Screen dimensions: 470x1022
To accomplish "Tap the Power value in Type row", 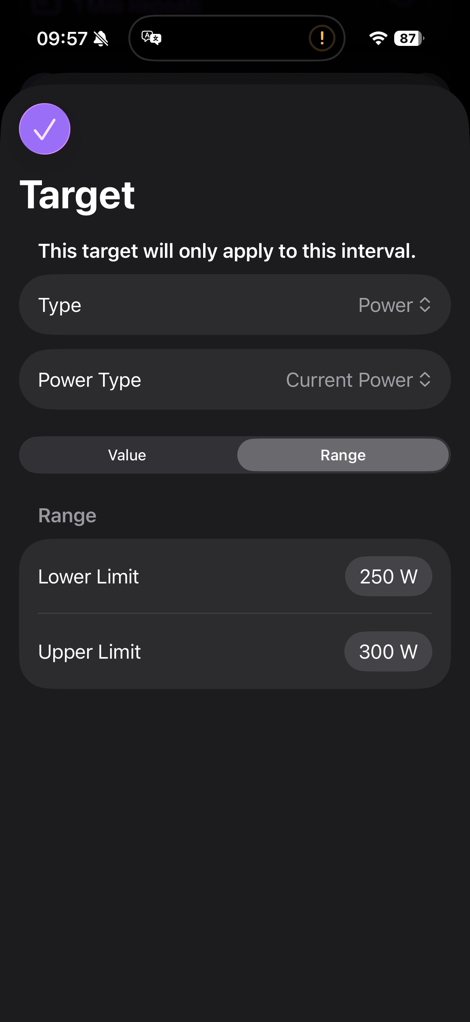I will [x=385, y=305].
